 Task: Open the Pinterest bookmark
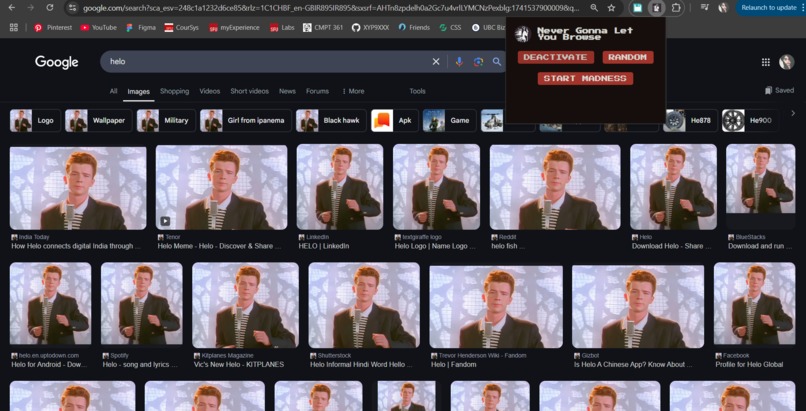point(53,28)
